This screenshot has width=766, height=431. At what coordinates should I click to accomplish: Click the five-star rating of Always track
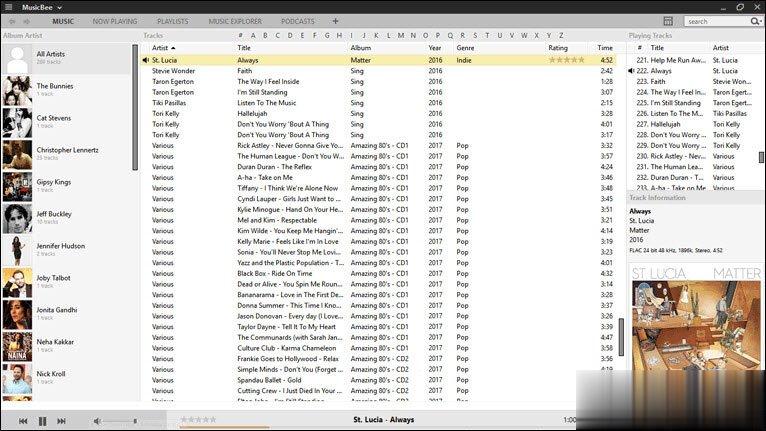coord(567,60)
